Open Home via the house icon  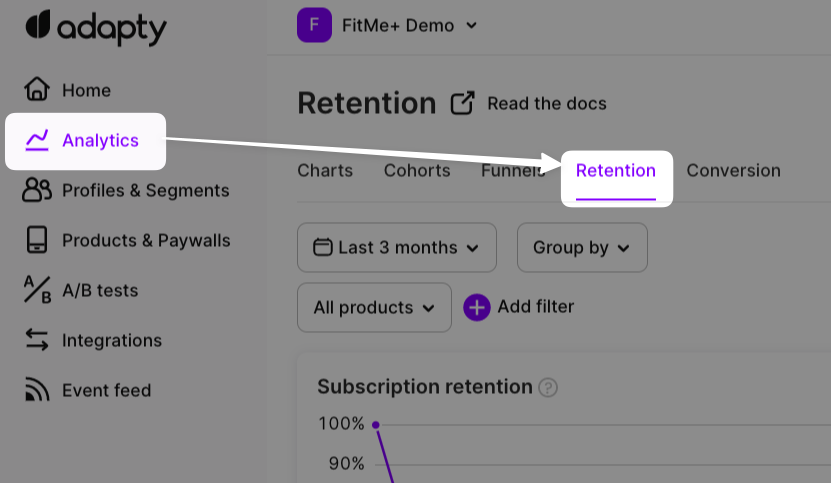pos(37,89)
